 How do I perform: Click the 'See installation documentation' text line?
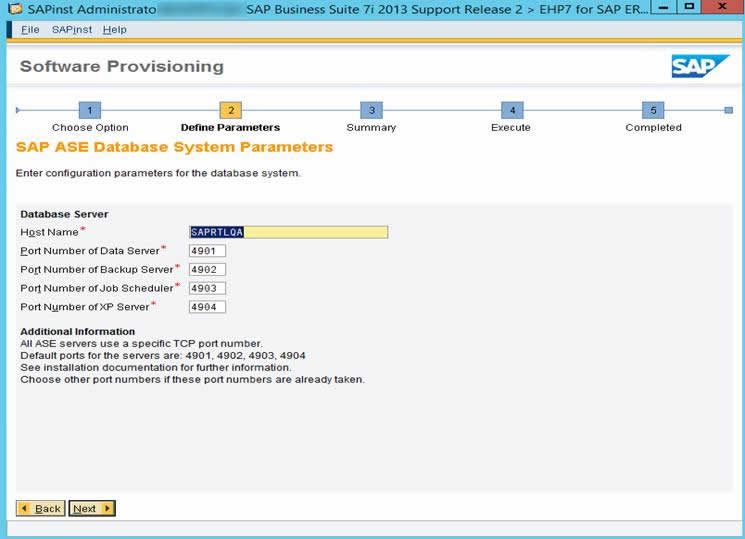point(156,367)
